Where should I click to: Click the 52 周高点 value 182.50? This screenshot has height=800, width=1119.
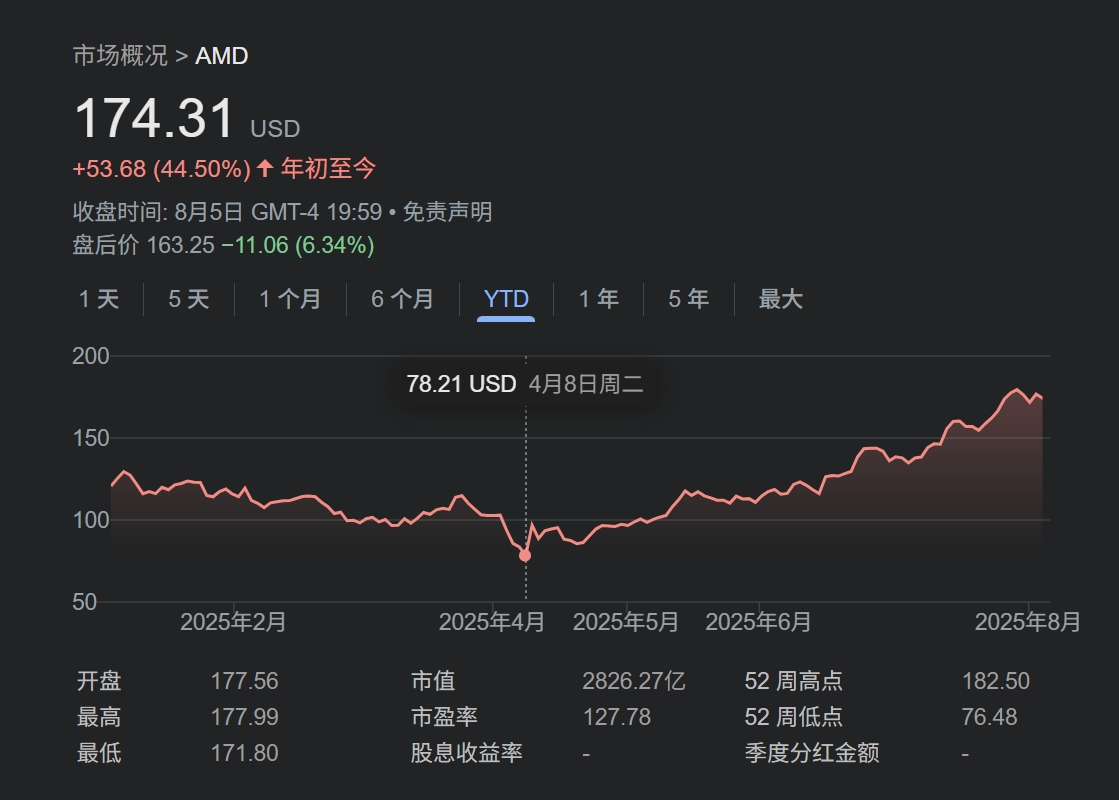tap(995, 682)
